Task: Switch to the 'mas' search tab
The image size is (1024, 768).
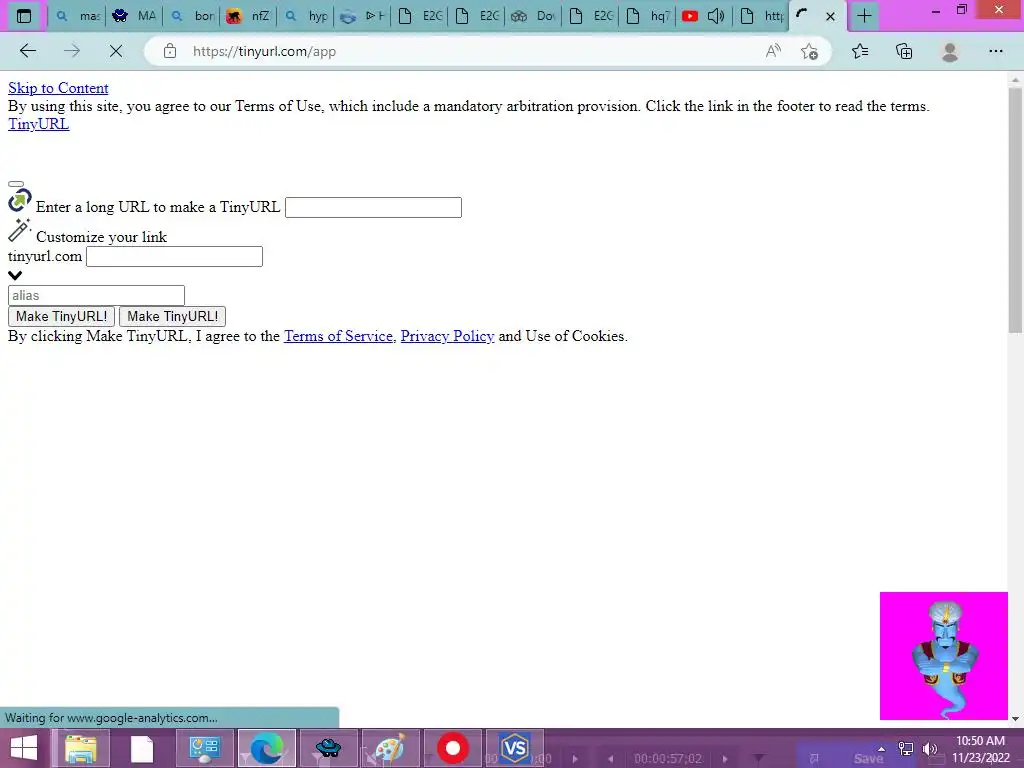Action: 78,16
